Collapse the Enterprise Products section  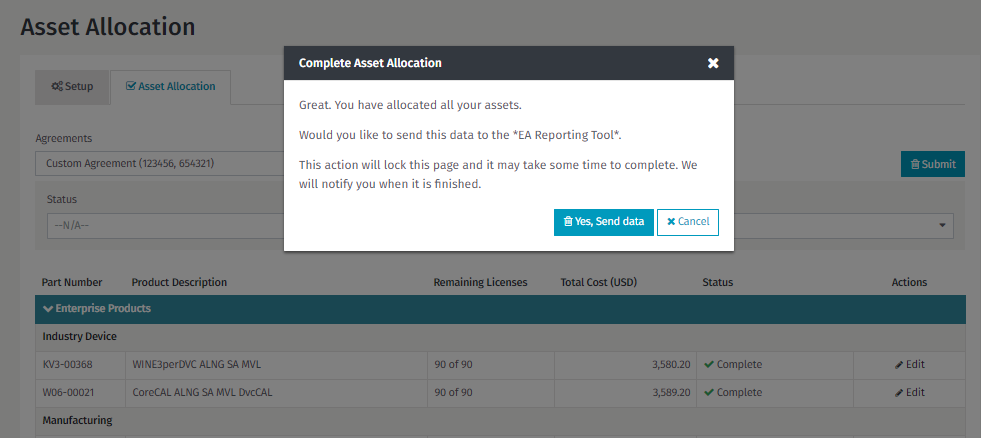pyautogui.click(x=48, y=308)
